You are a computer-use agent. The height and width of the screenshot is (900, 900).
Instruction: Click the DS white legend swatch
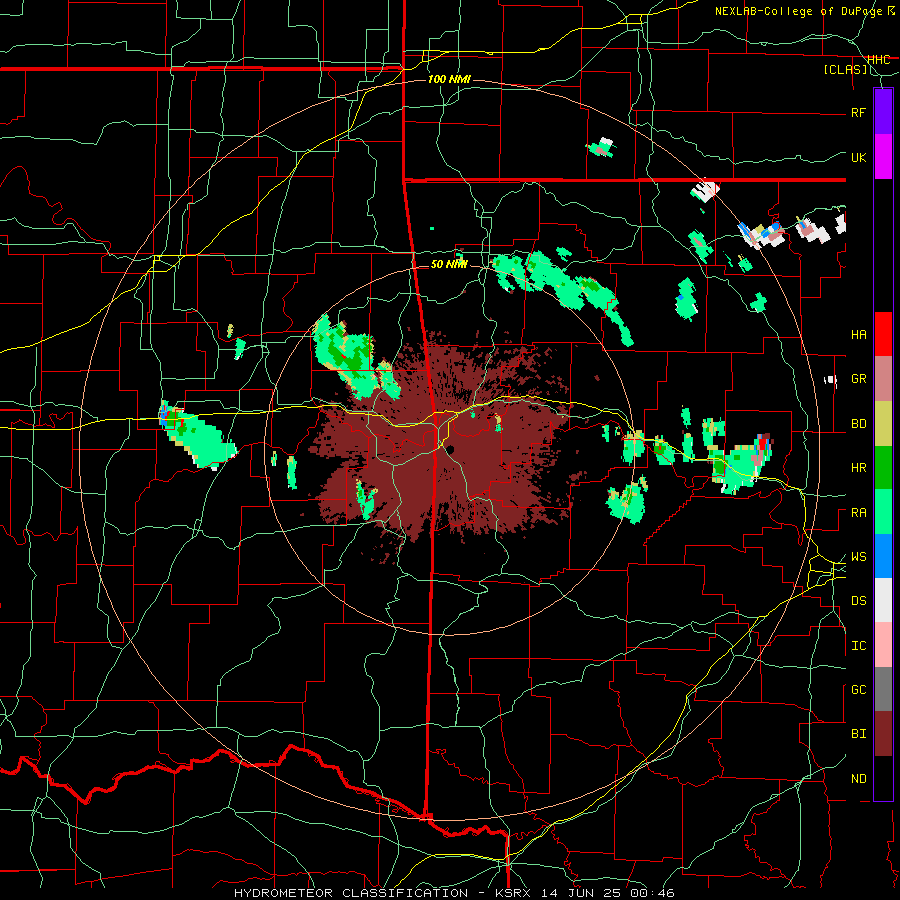[883, 600]
